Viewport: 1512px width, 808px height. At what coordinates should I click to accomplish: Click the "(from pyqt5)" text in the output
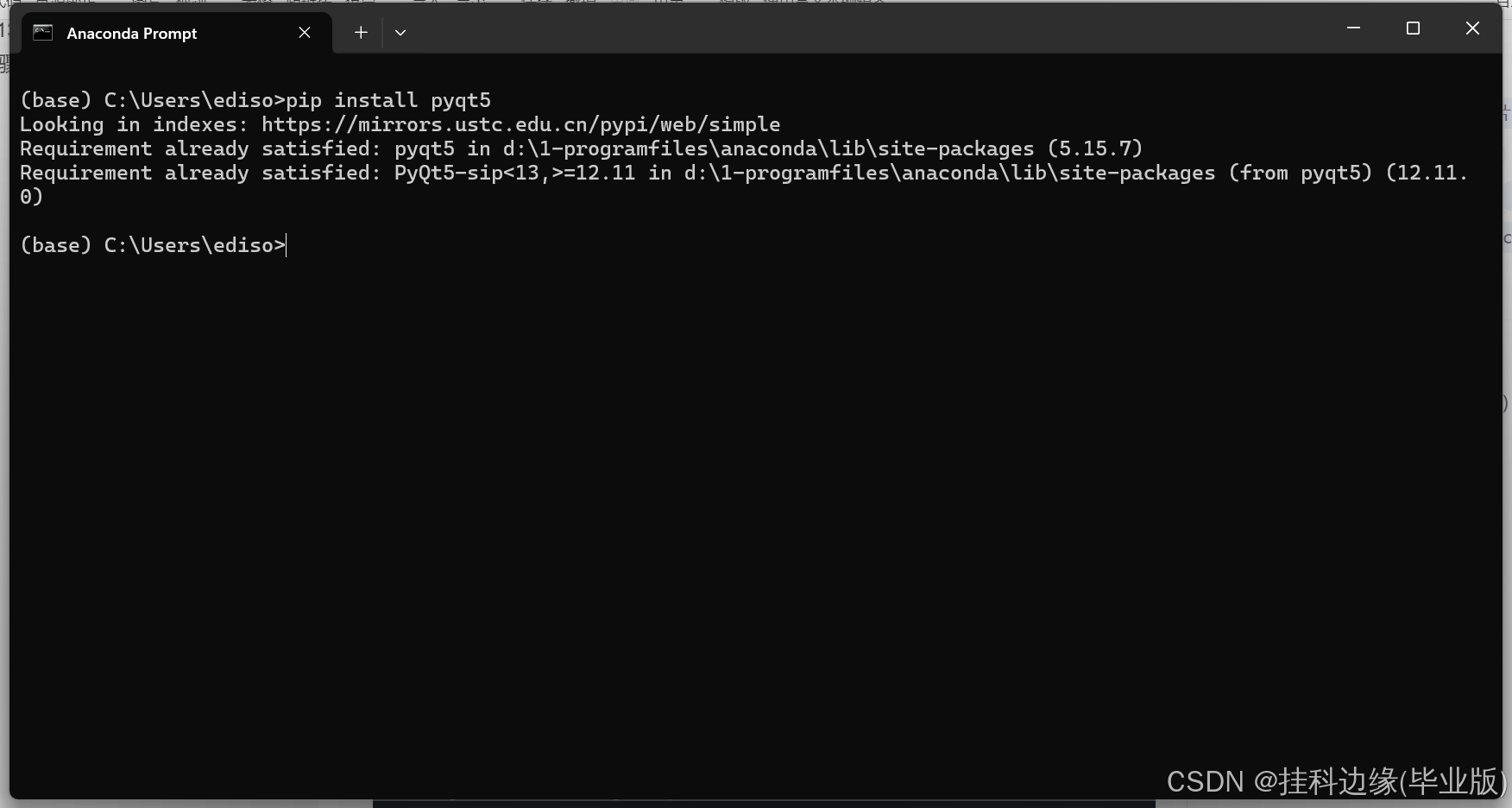pyautogui.click(x=1301, y=173)
